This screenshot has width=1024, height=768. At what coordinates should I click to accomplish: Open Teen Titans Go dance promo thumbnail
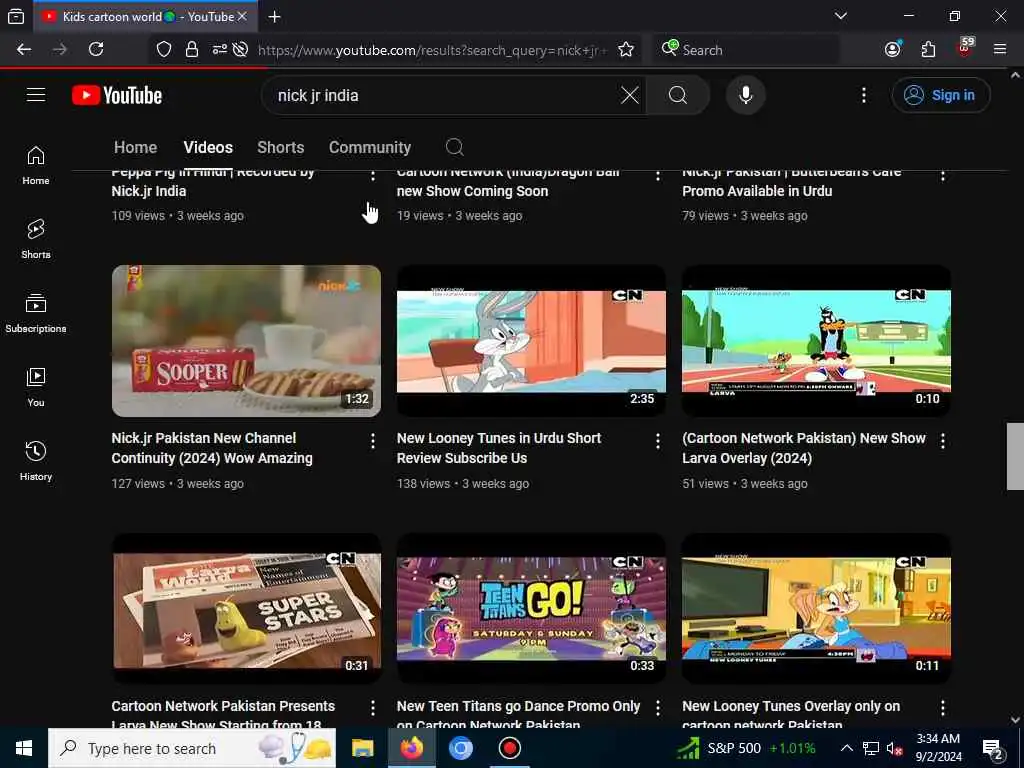pyautogui.click(x=531, y=609)
